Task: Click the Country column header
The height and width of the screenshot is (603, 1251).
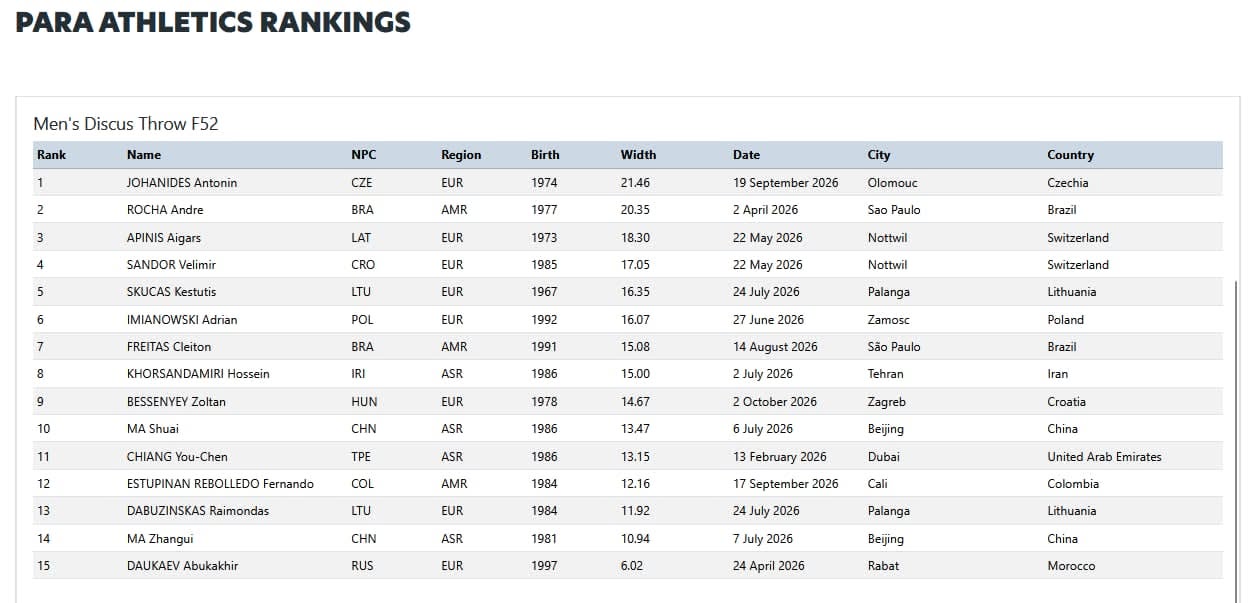Action: [1070, 155]
